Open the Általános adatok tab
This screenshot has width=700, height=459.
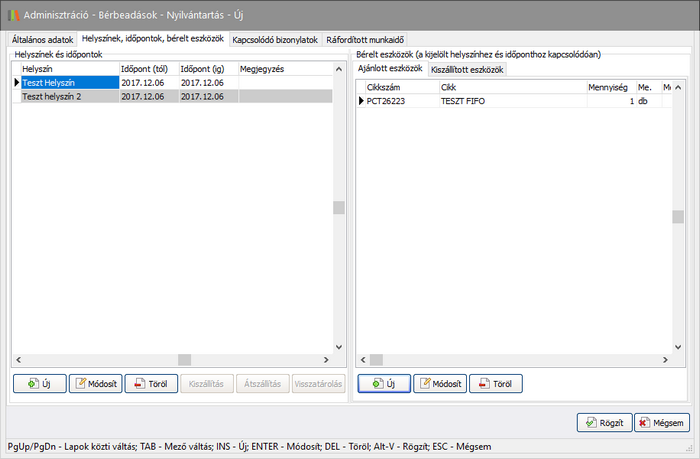click(x=42, y=40)
